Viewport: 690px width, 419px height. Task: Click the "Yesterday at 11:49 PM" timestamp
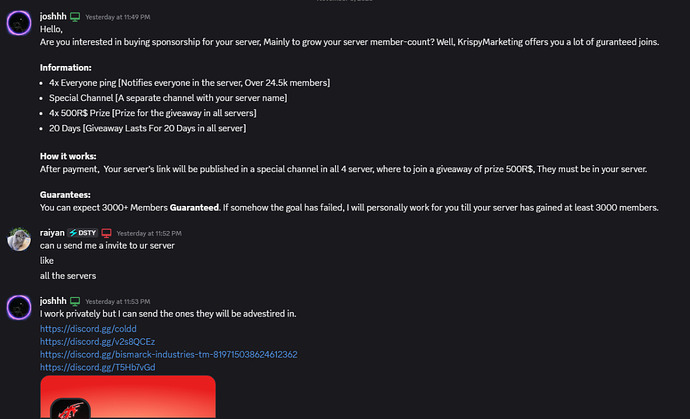(118, 18)
